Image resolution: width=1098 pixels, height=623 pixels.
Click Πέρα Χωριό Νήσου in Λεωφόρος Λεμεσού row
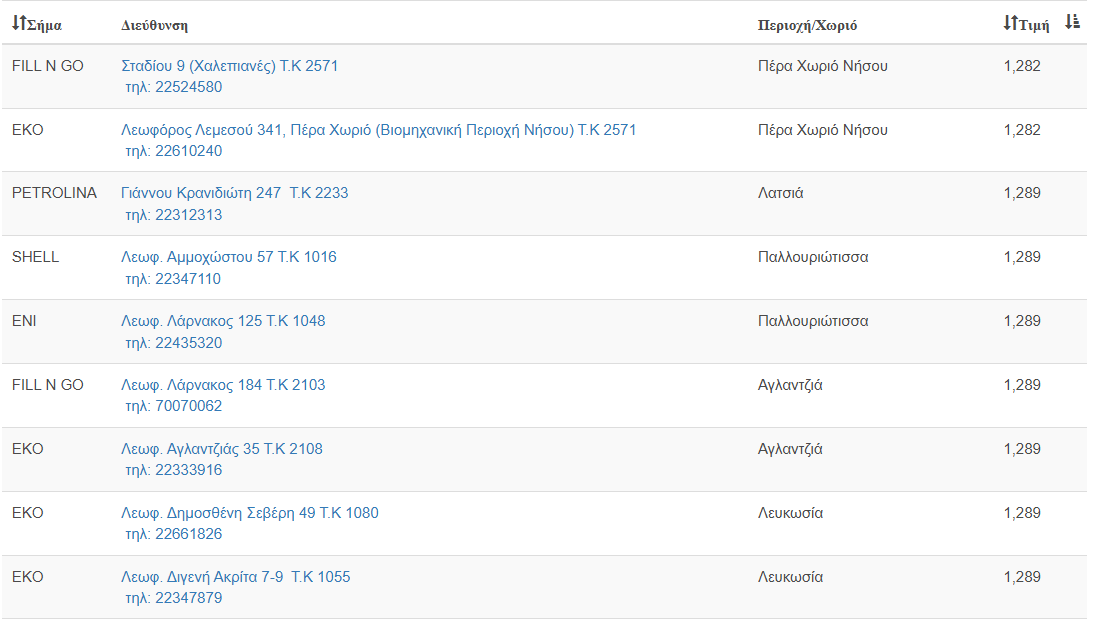click(823, 130)
